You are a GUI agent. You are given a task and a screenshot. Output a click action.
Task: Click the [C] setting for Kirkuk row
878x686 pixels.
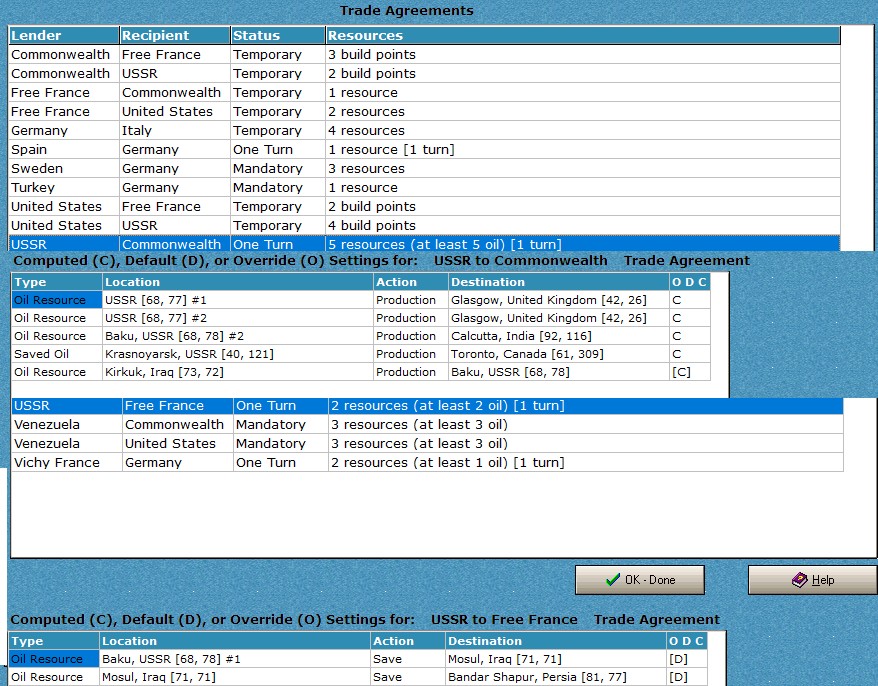pos(689,372)
